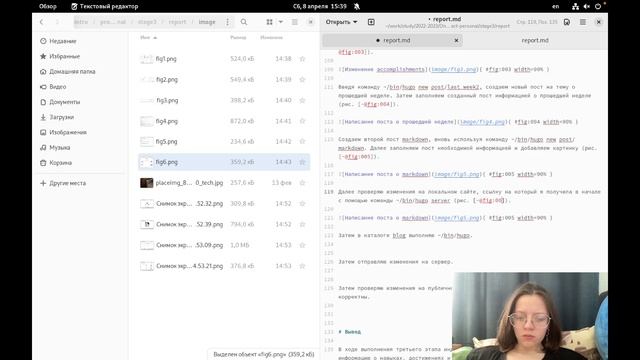The height and width of the screenshot is (360, 640).
Task: Open Музыка folder in sidebar
Action: point(55,147)
